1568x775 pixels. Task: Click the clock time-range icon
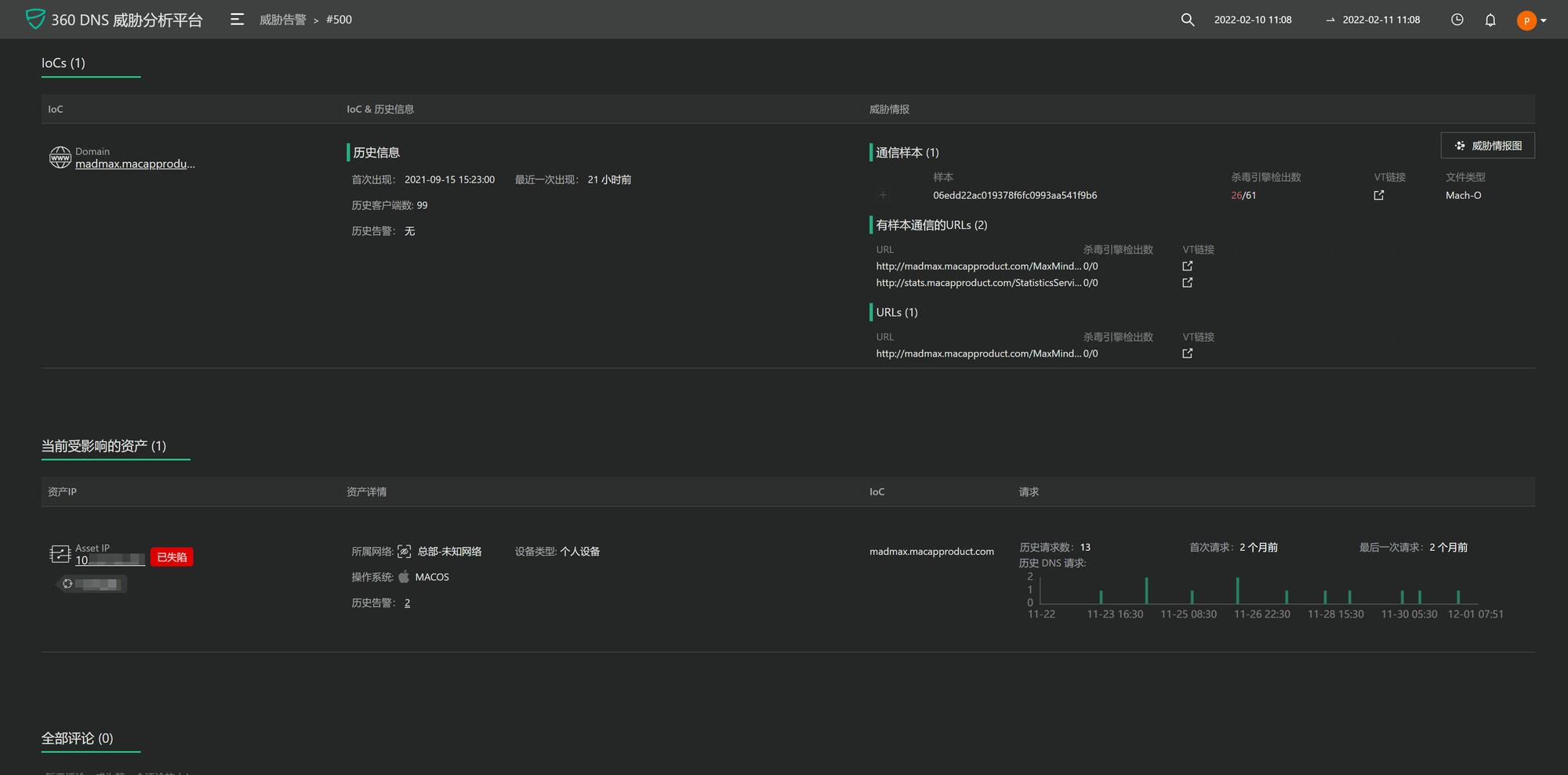tap(1457, 20)
